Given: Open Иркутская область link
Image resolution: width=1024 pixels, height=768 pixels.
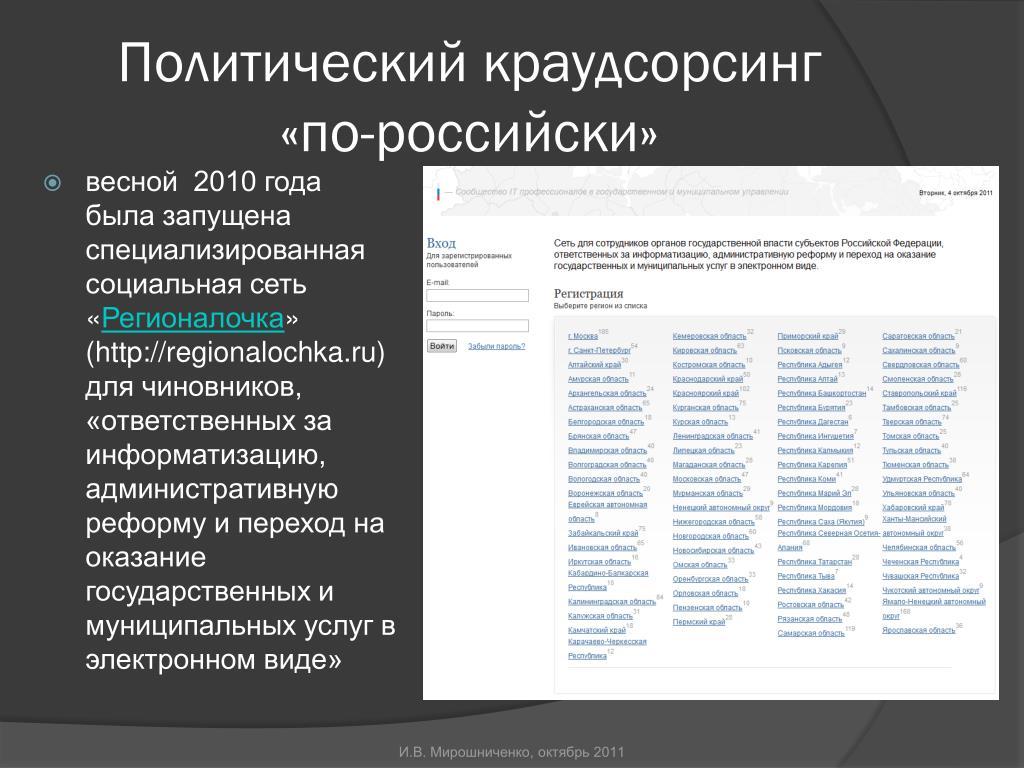Looking at the screenshot, I should 600,562.
